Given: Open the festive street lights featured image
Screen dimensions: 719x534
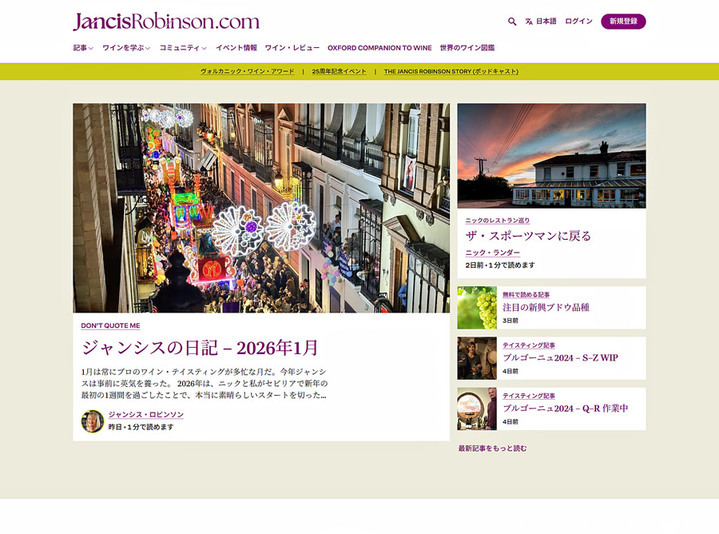Looking at the screenshot, I should point(261,208).
